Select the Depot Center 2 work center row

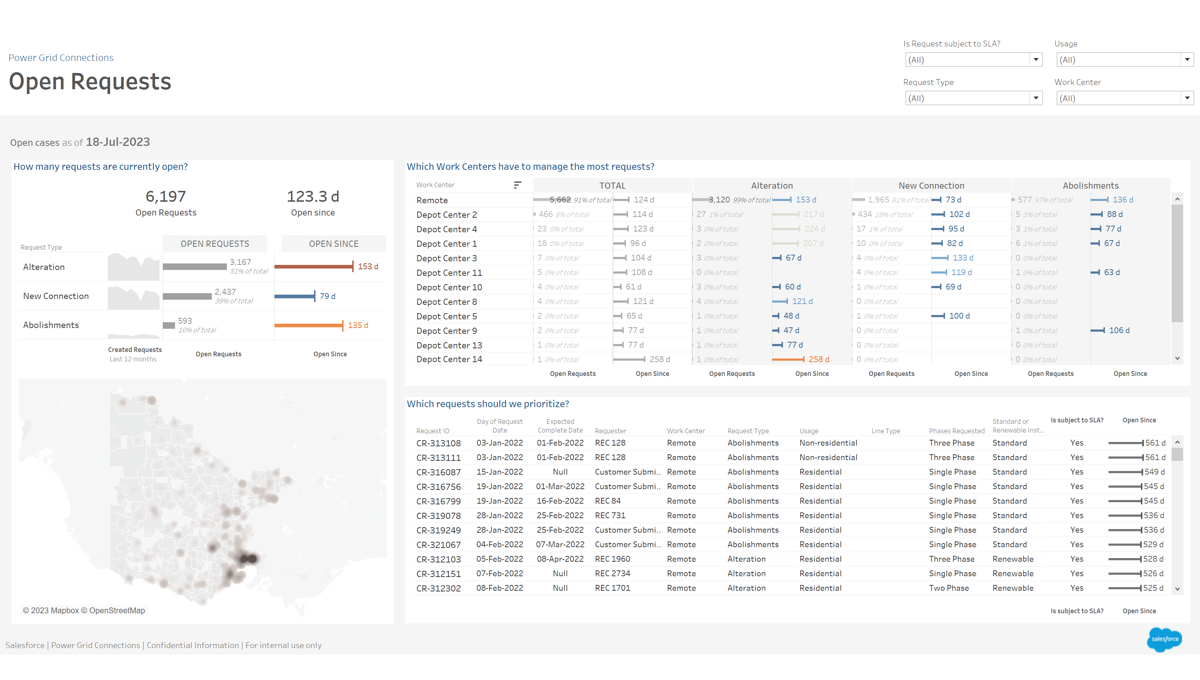tap(447, 215)
